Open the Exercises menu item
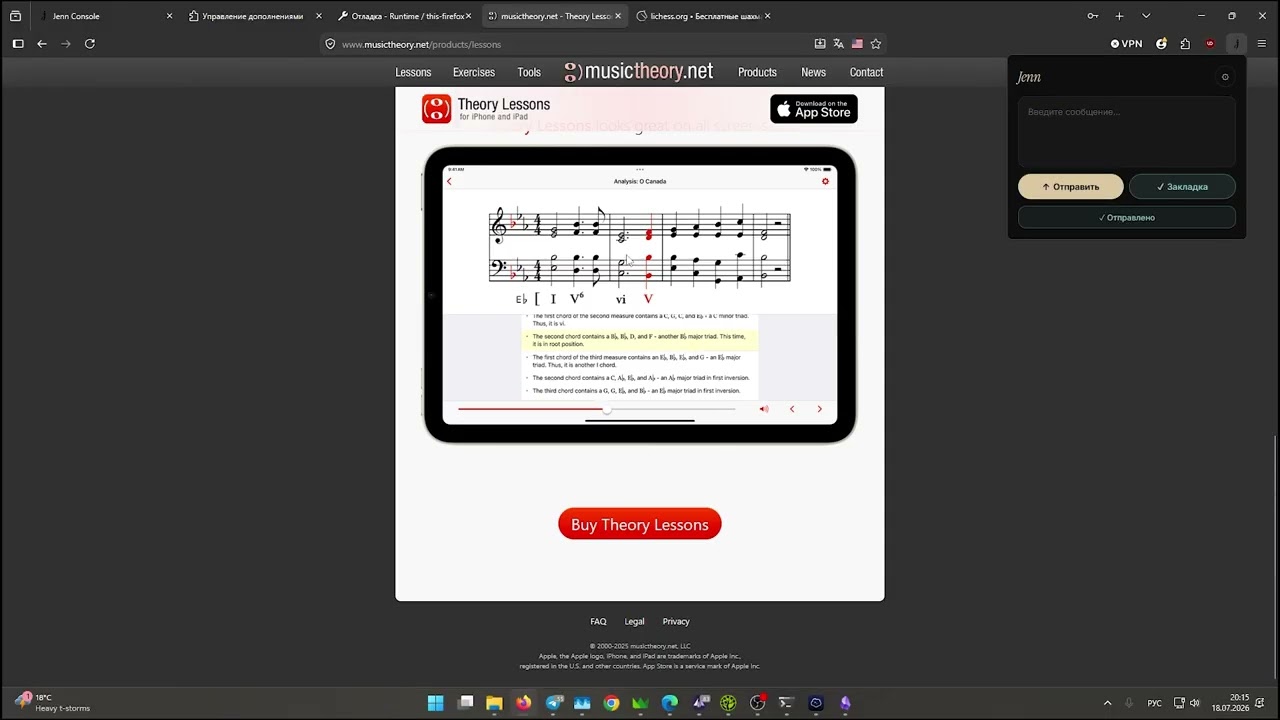The image size is (1280, 720). pos(474,72)
